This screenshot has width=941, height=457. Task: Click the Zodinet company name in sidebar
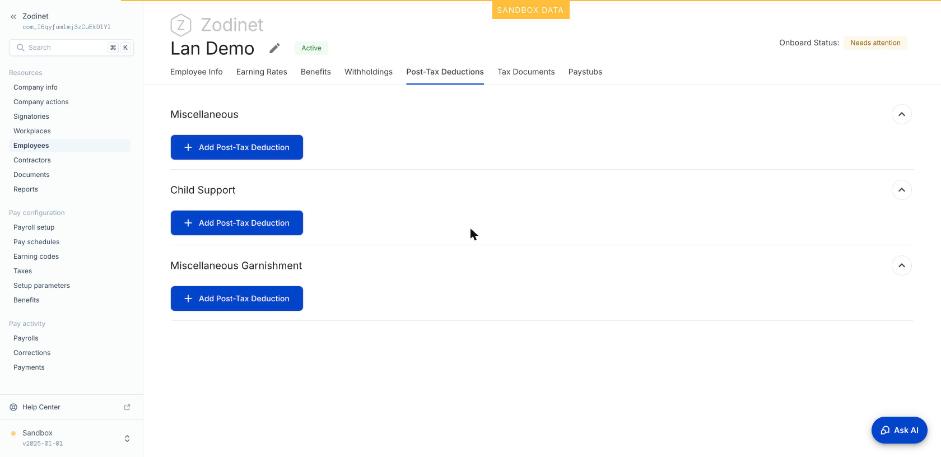[x=35, y=16]
